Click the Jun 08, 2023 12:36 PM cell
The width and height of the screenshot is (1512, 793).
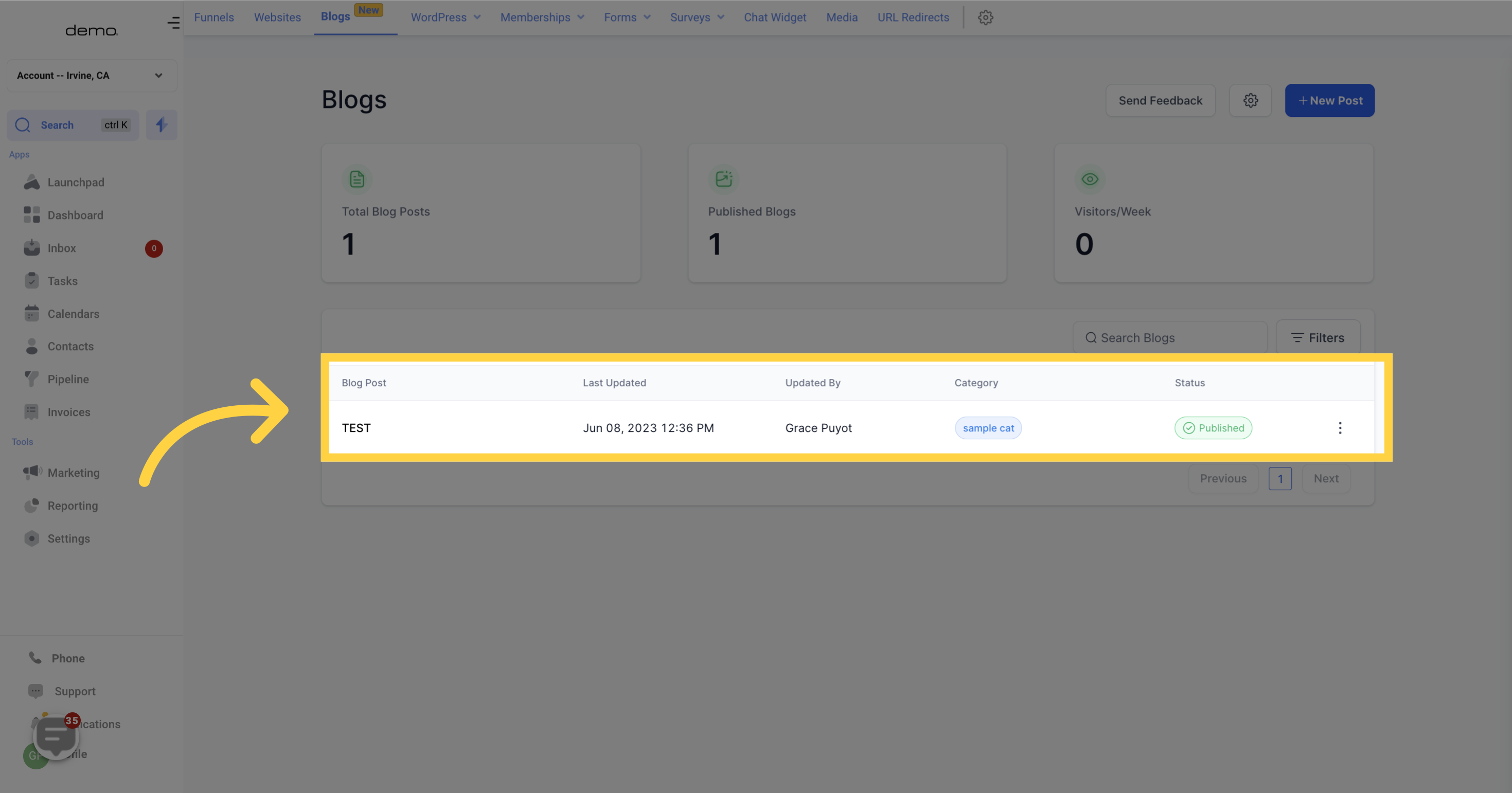(648, 427)
